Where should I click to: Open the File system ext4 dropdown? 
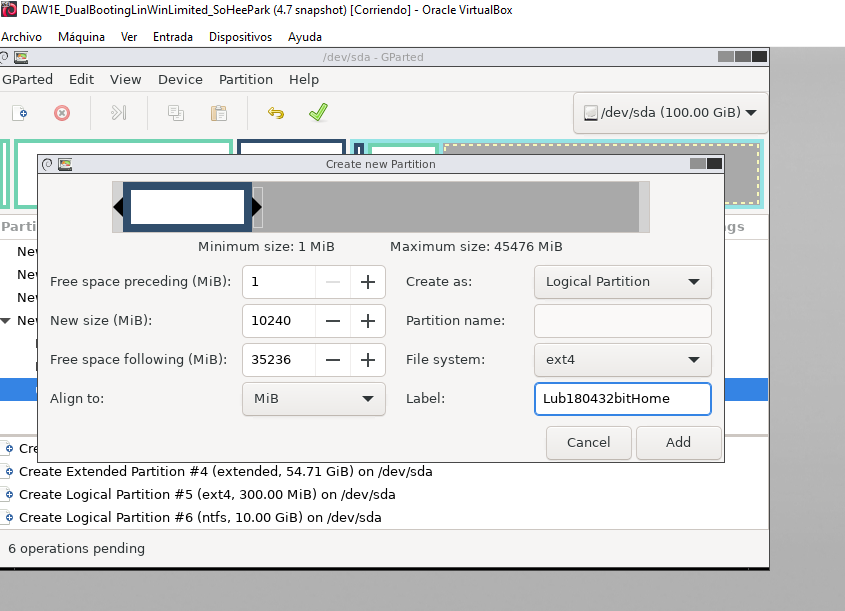(x=622, y=359)
